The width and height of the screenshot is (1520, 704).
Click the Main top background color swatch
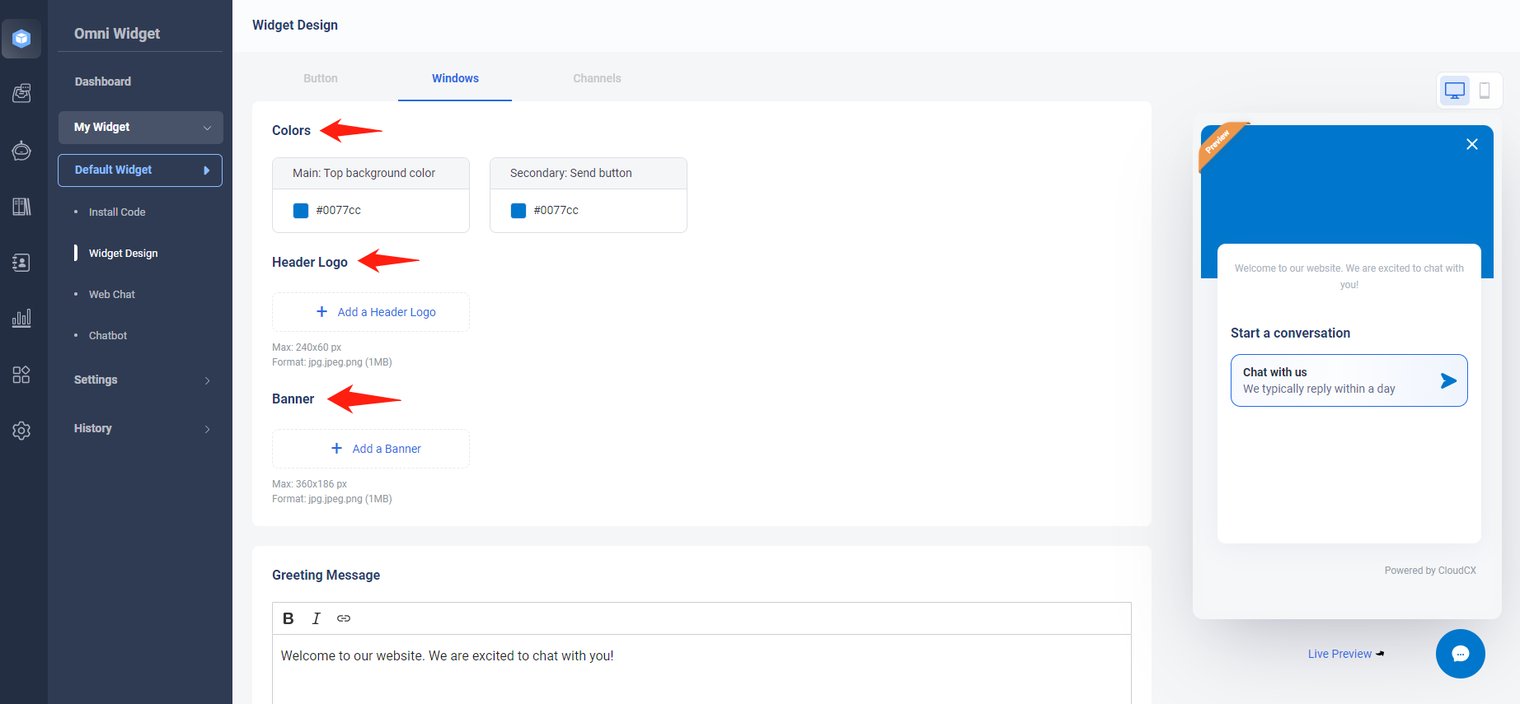pyautogui.click(x=300, y=211)
